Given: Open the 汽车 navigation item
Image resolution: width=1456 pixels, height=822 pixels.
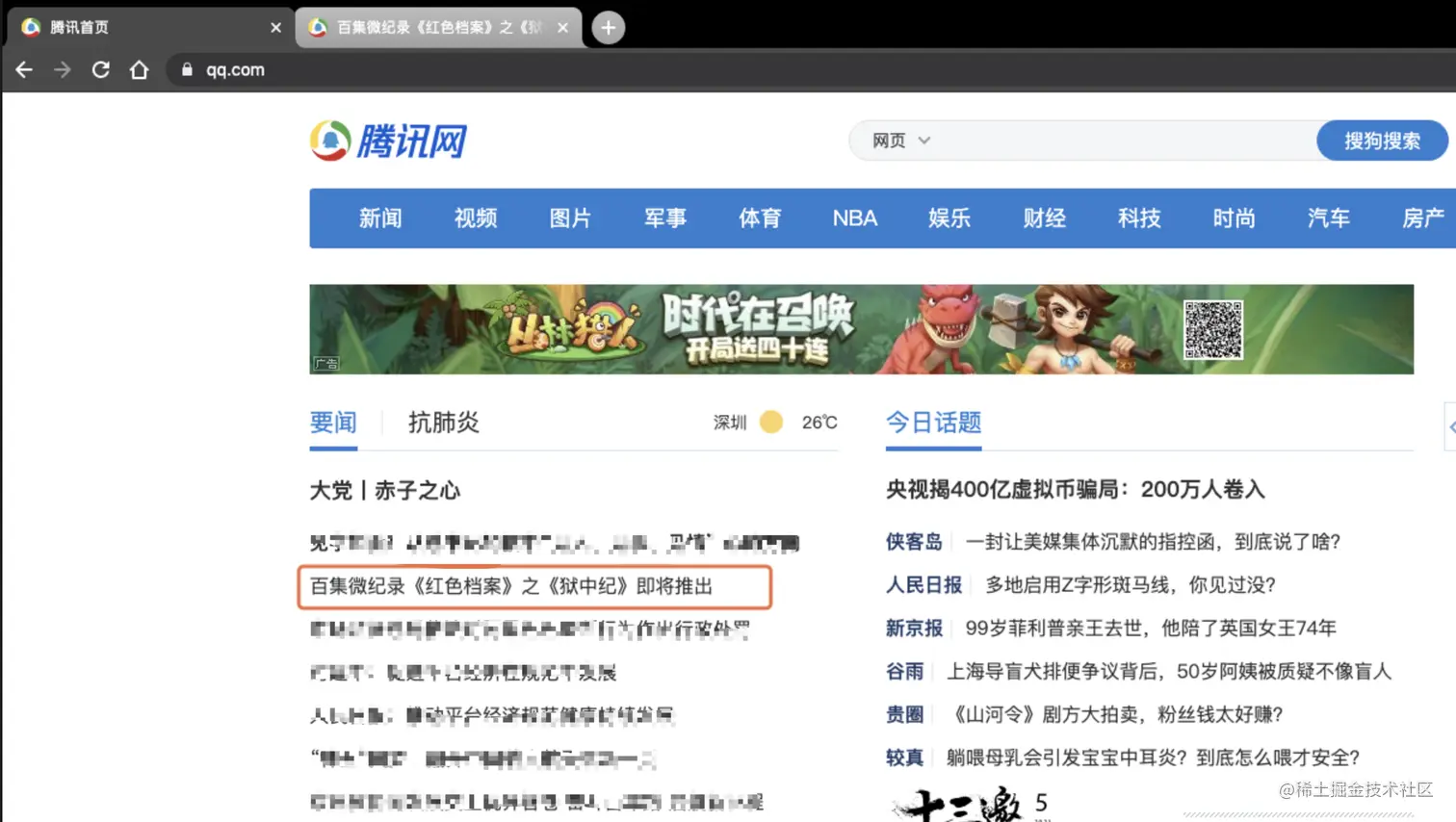Looking at the screenshot, I should coord(1329,218).
